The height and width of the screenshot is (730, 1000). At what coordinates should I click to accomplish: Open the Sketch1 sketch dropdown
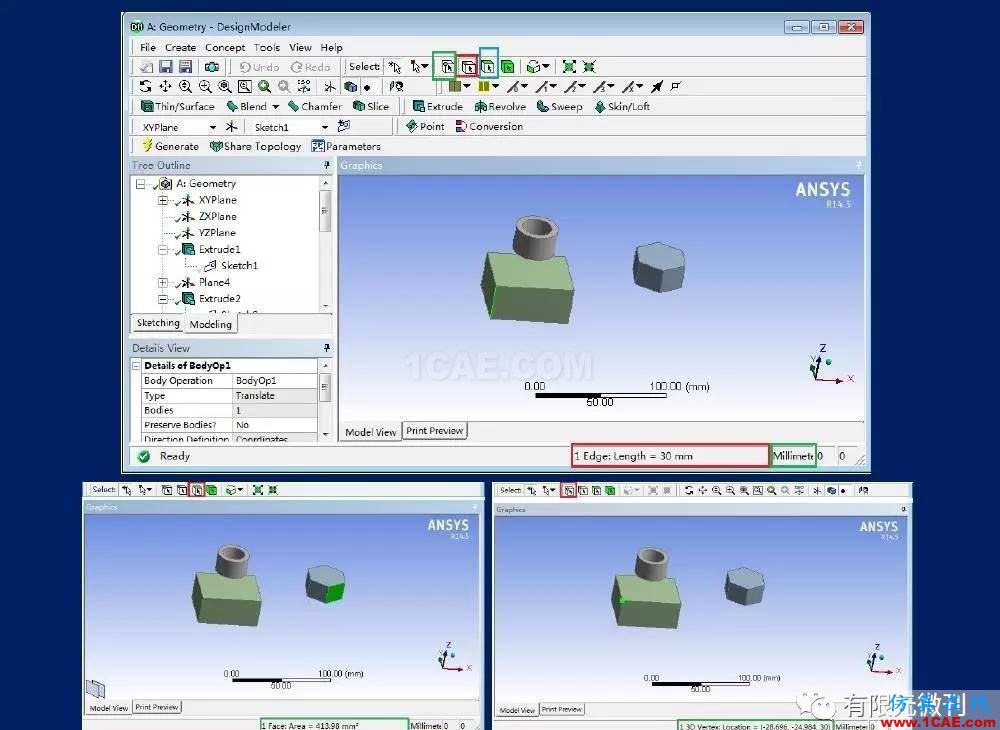(325, 127)
